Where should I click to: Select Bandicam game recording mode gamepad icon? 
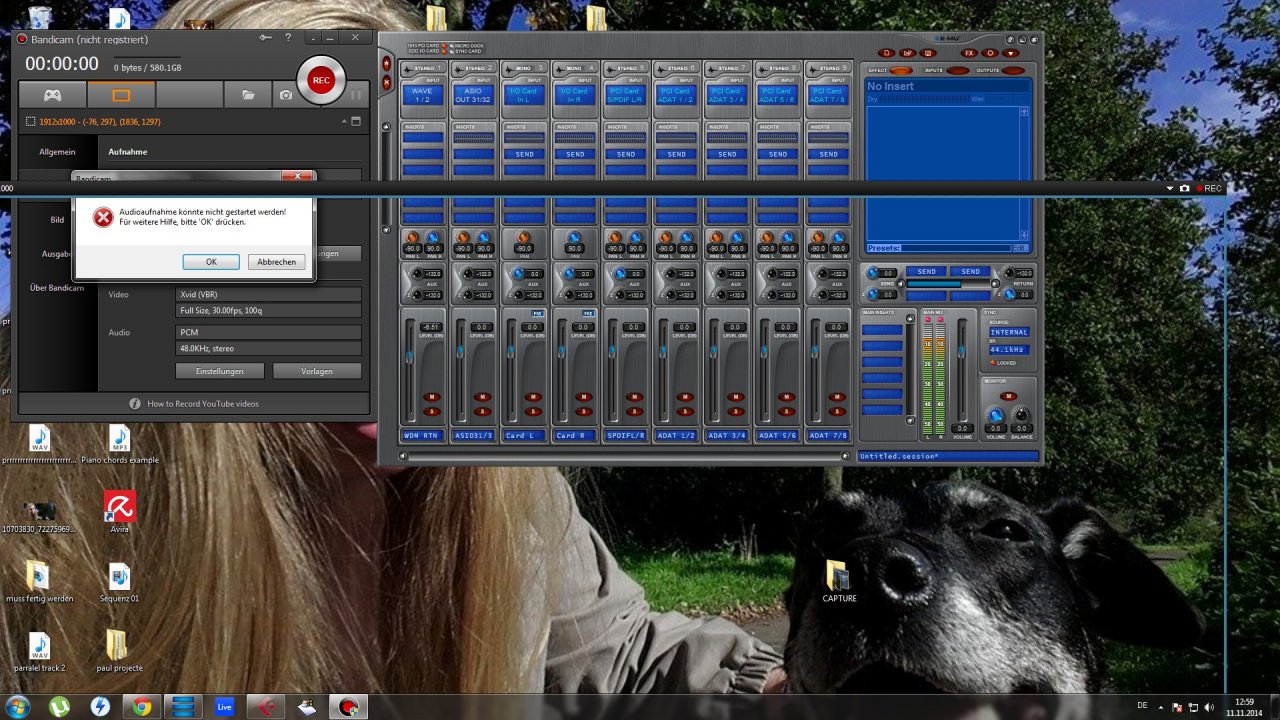point(52,95)
